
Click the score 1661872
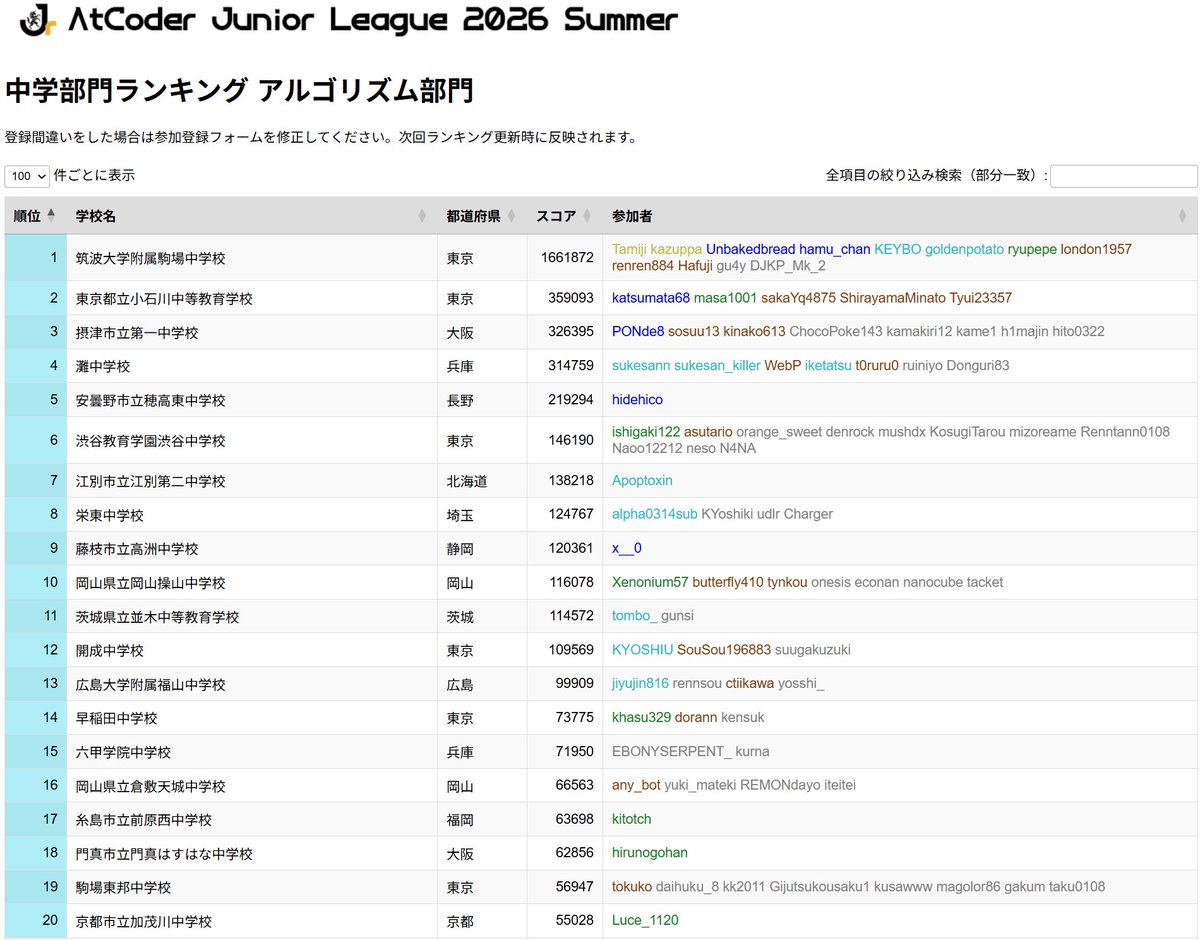point(567,258)
